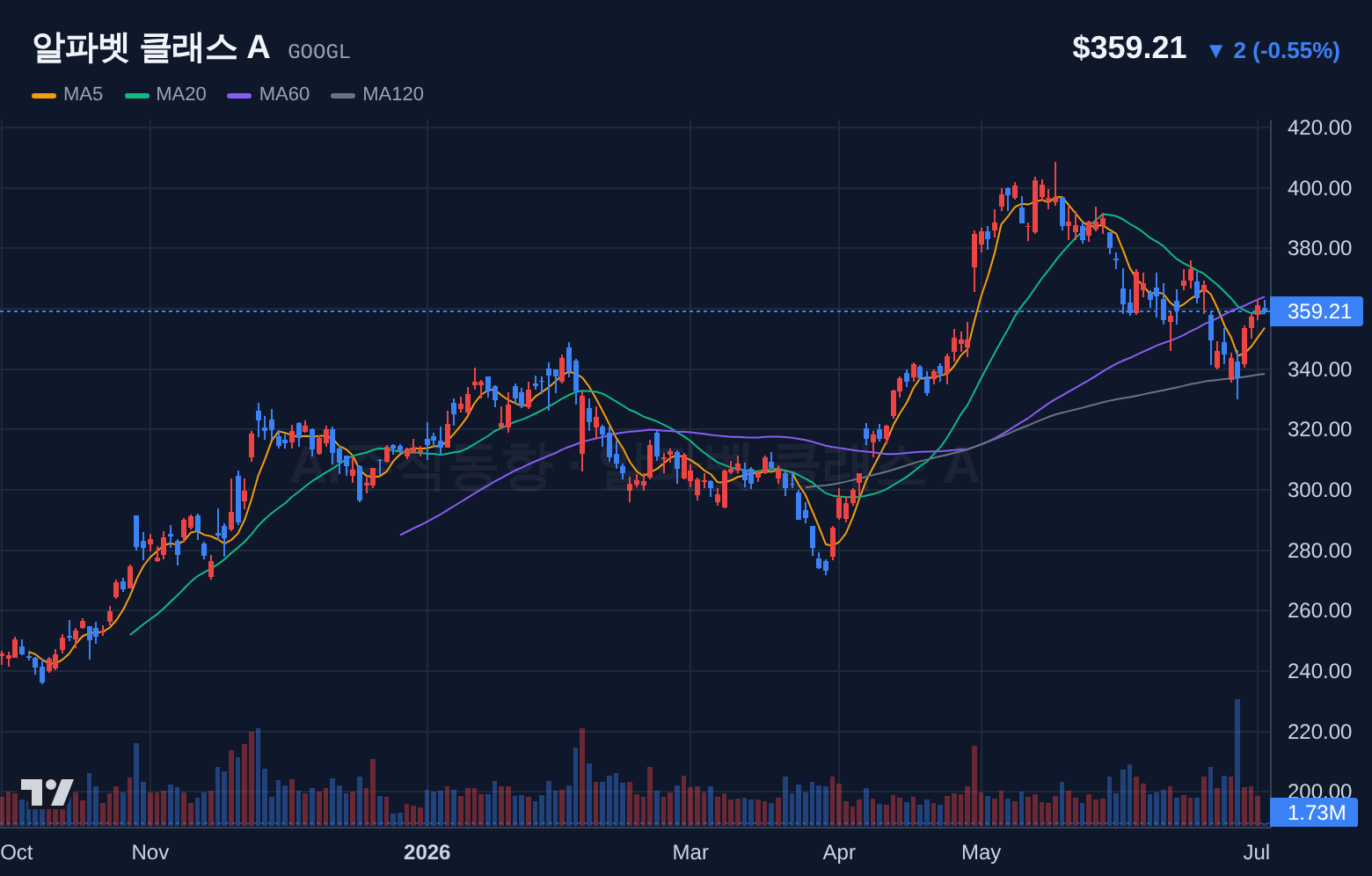The height and width of the screenshot is (876, 1372).
Task: Click the Nov time axis label
Action: point(150,852)
